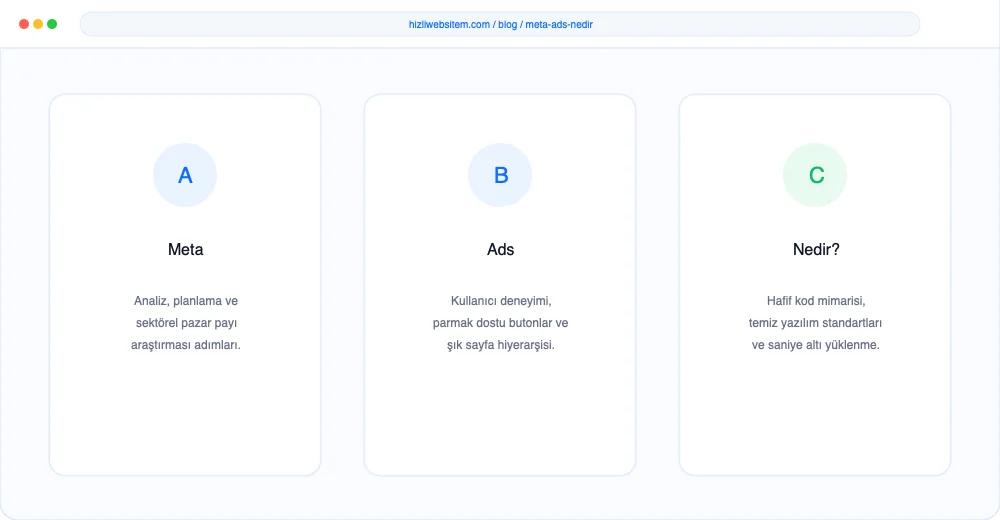Select the Ads card heading
The width and height of the screenshot is (1000, 520).
pyautogui.click(x=501, y=249)
